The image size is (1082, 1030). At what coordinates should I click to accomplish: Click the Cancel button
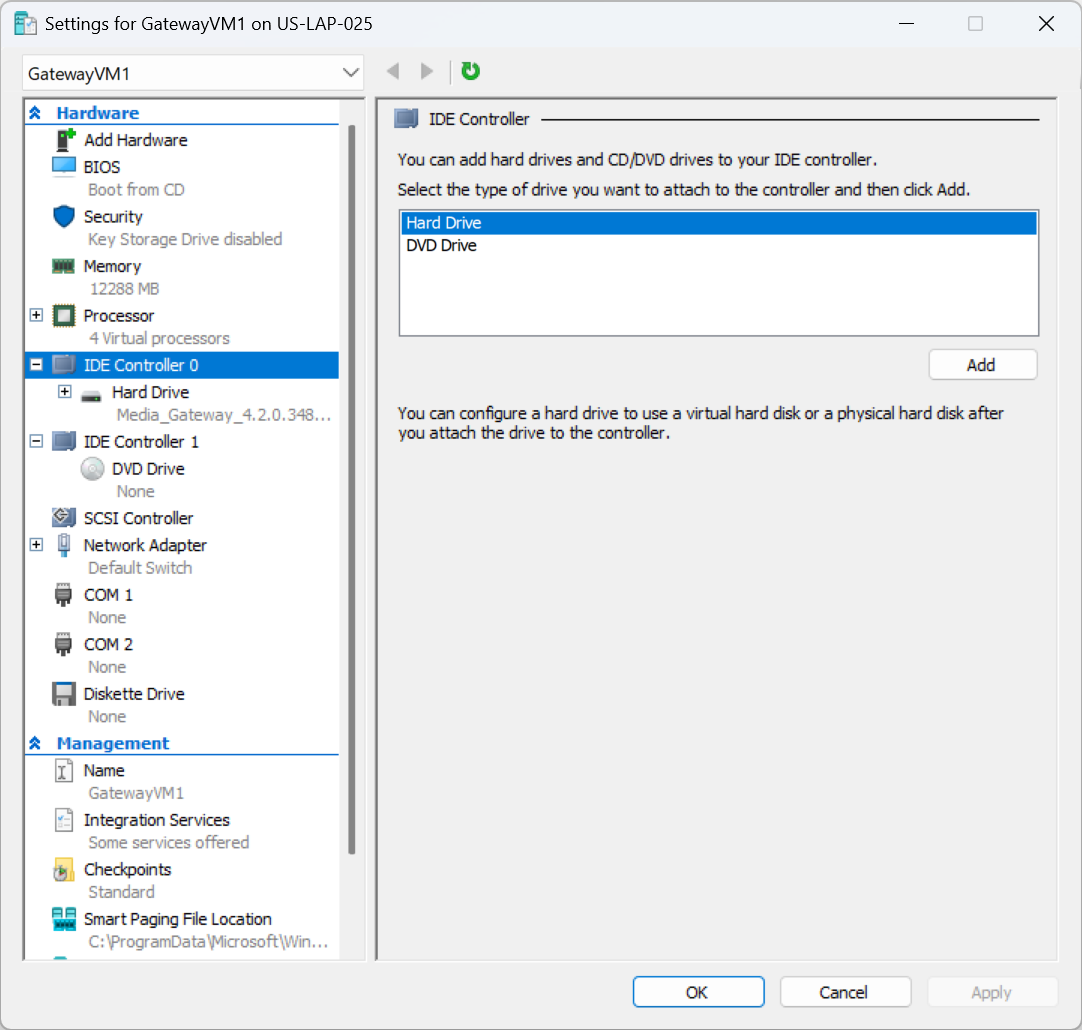tap(845, 992)
